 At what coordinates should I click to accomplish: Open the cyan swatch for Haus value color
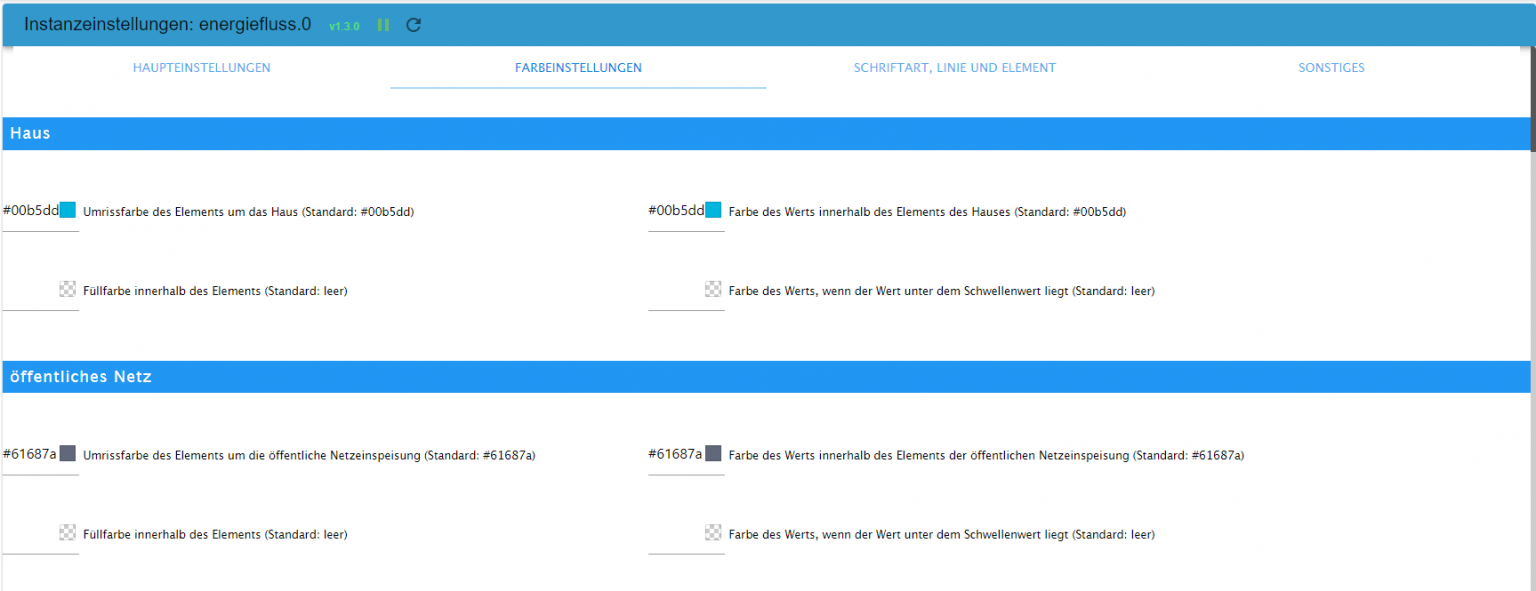712,209
